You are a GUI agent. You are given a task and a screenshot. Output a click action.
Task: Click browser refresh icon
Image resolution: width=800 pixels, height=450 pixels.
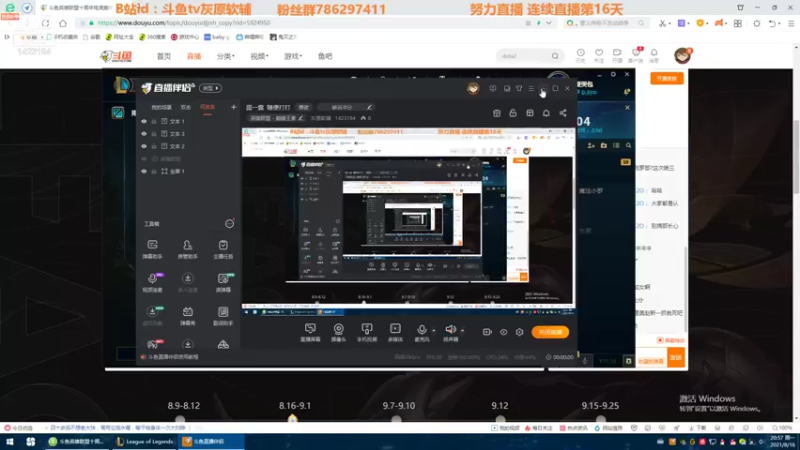(x=45, y=23)
